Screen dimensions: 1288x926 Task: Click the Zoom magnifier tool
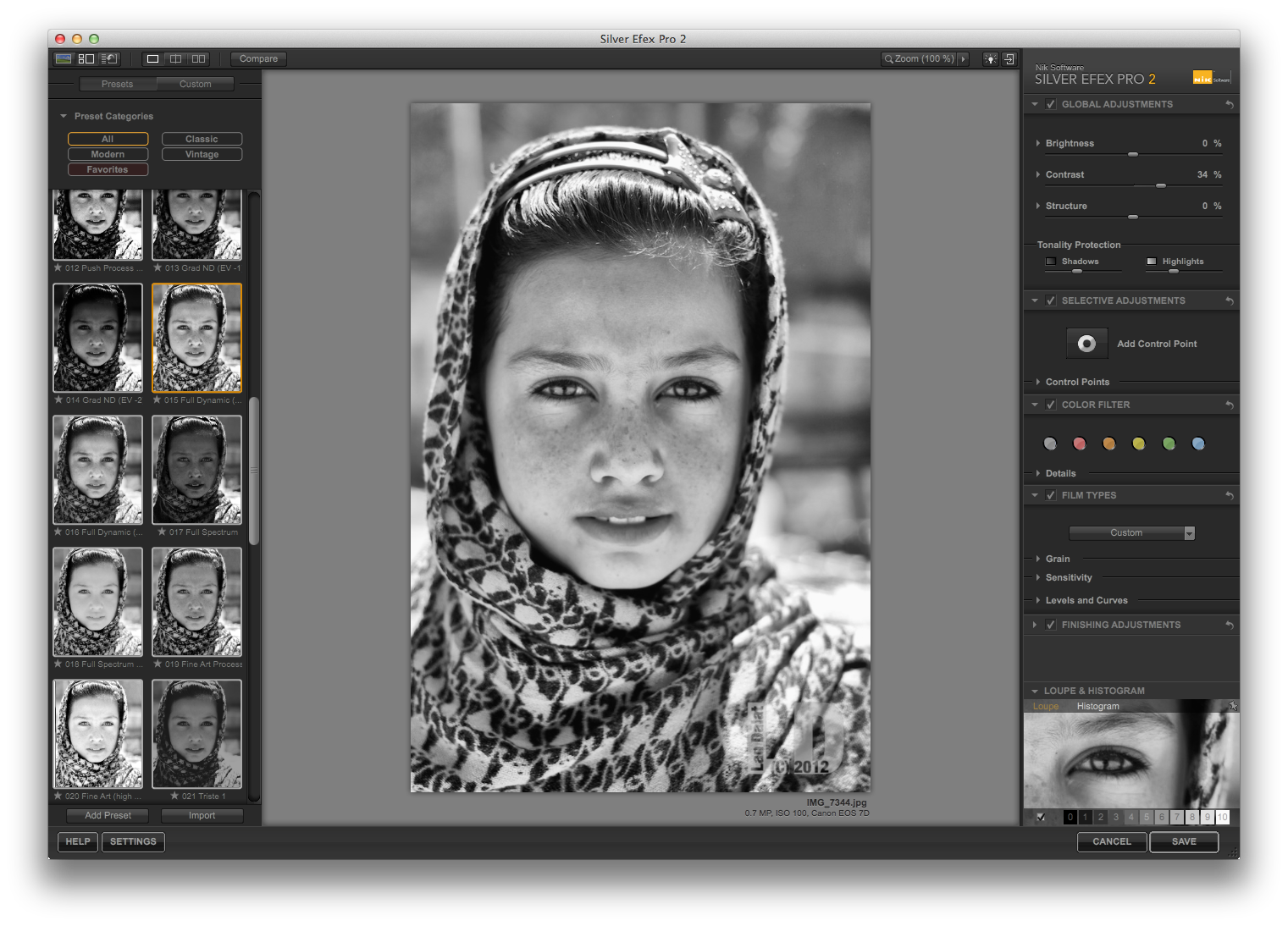tap(888, 59)
